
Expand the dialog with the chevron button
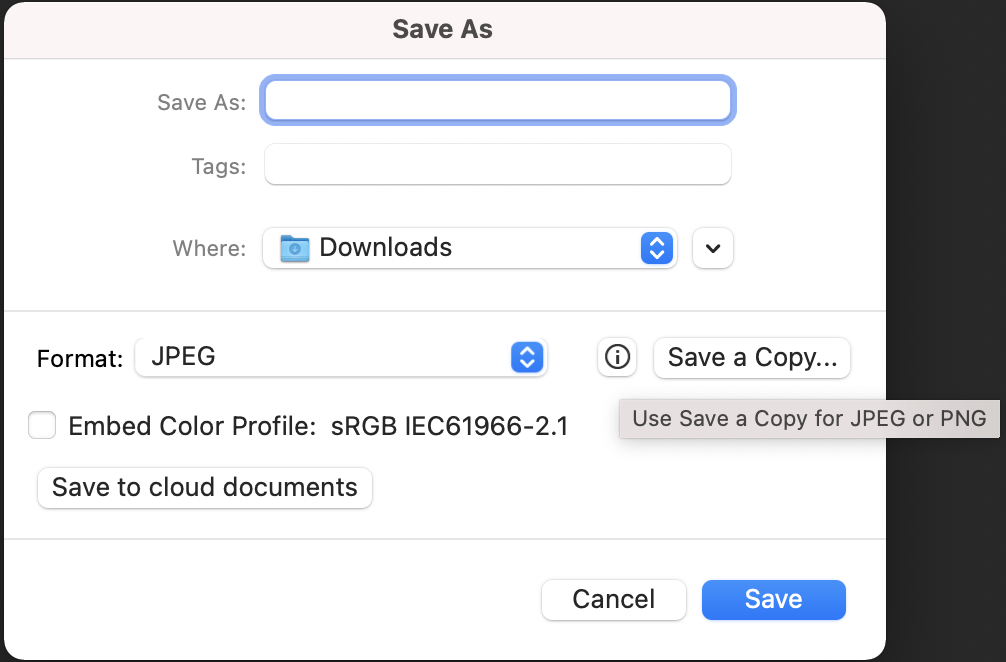712,249
